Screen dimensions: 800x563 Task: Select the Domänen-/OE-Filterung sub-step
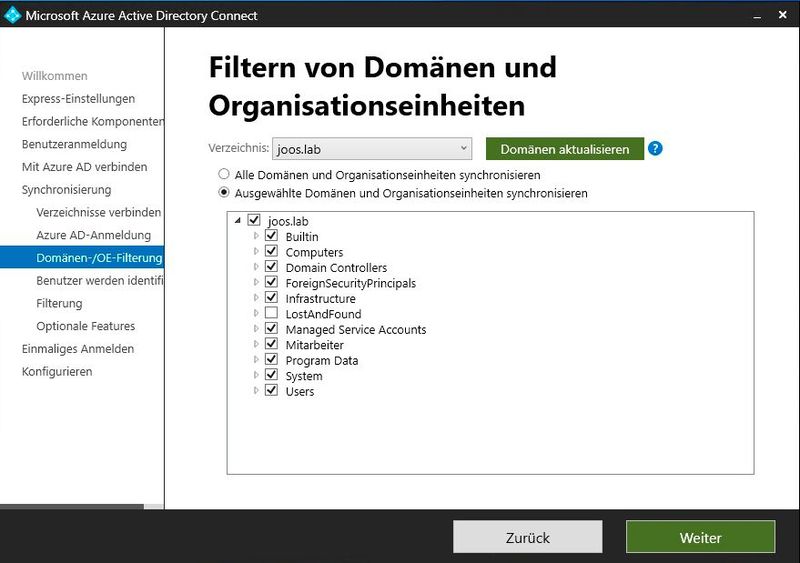[82, 257]
